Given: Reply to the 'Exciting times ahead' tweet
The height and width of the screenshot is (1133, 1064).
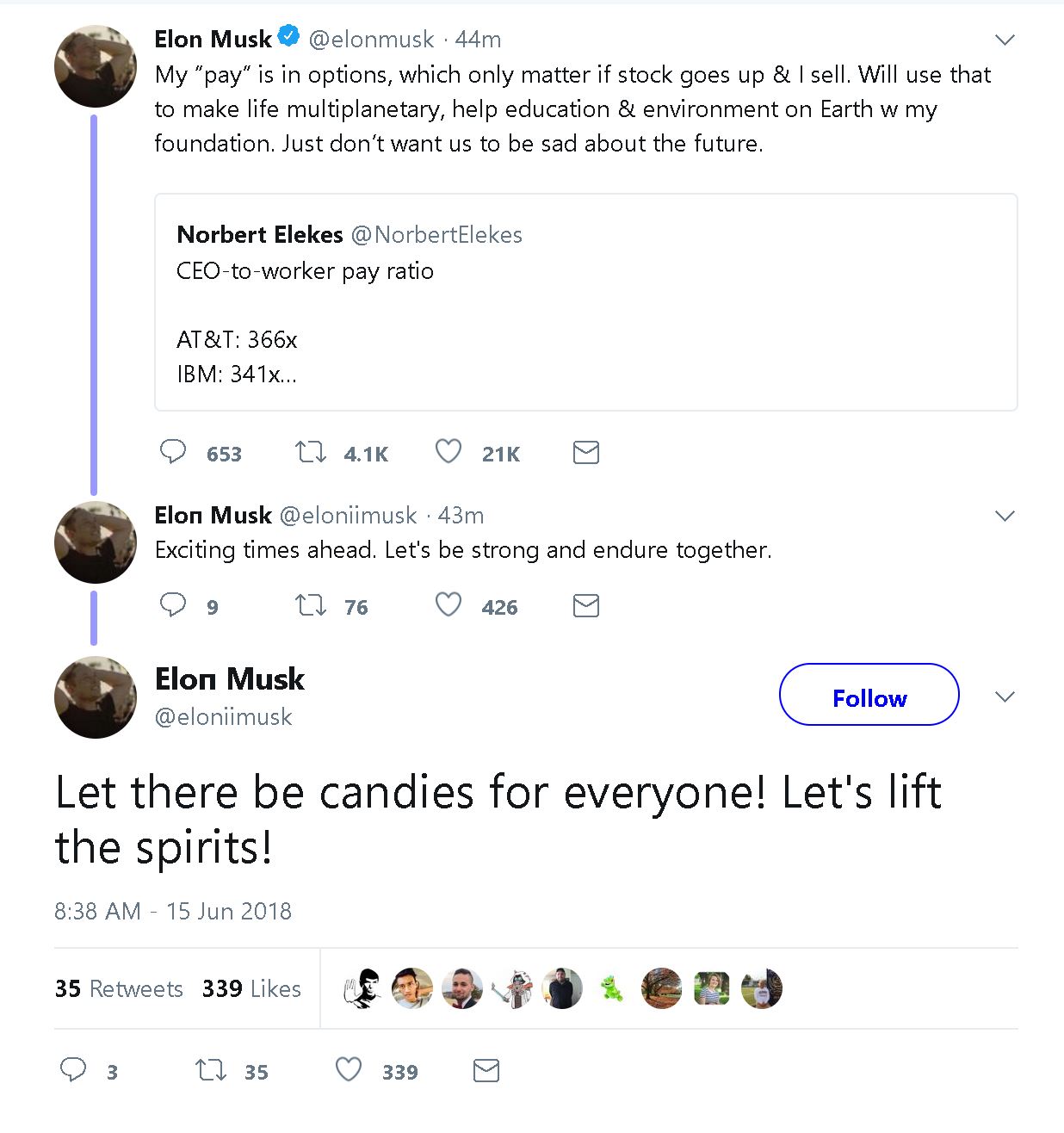Looking at the screenshot, I should point(173,605).
